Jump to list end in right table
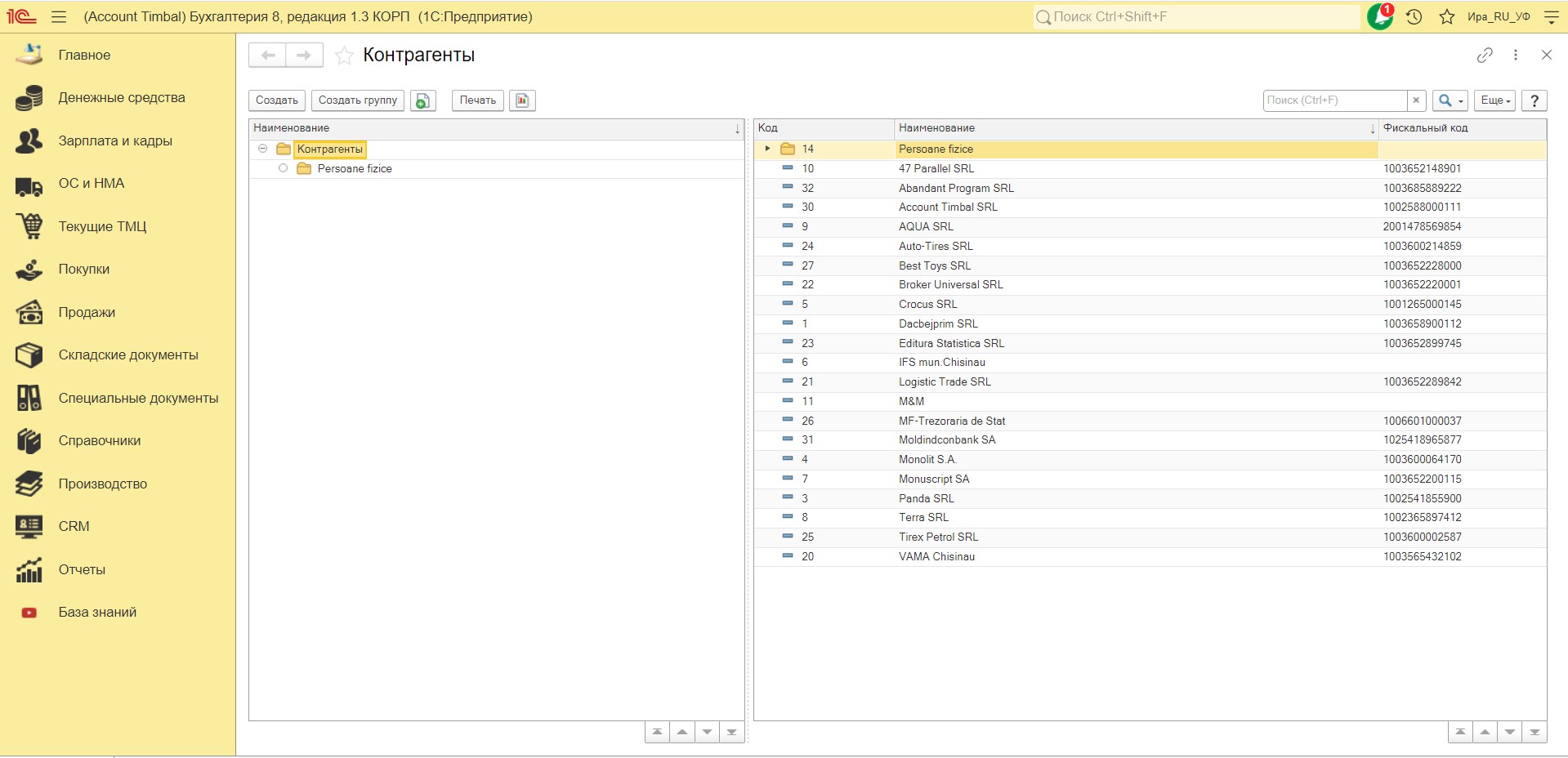1568x758 pixels. tap(1534, 732)
